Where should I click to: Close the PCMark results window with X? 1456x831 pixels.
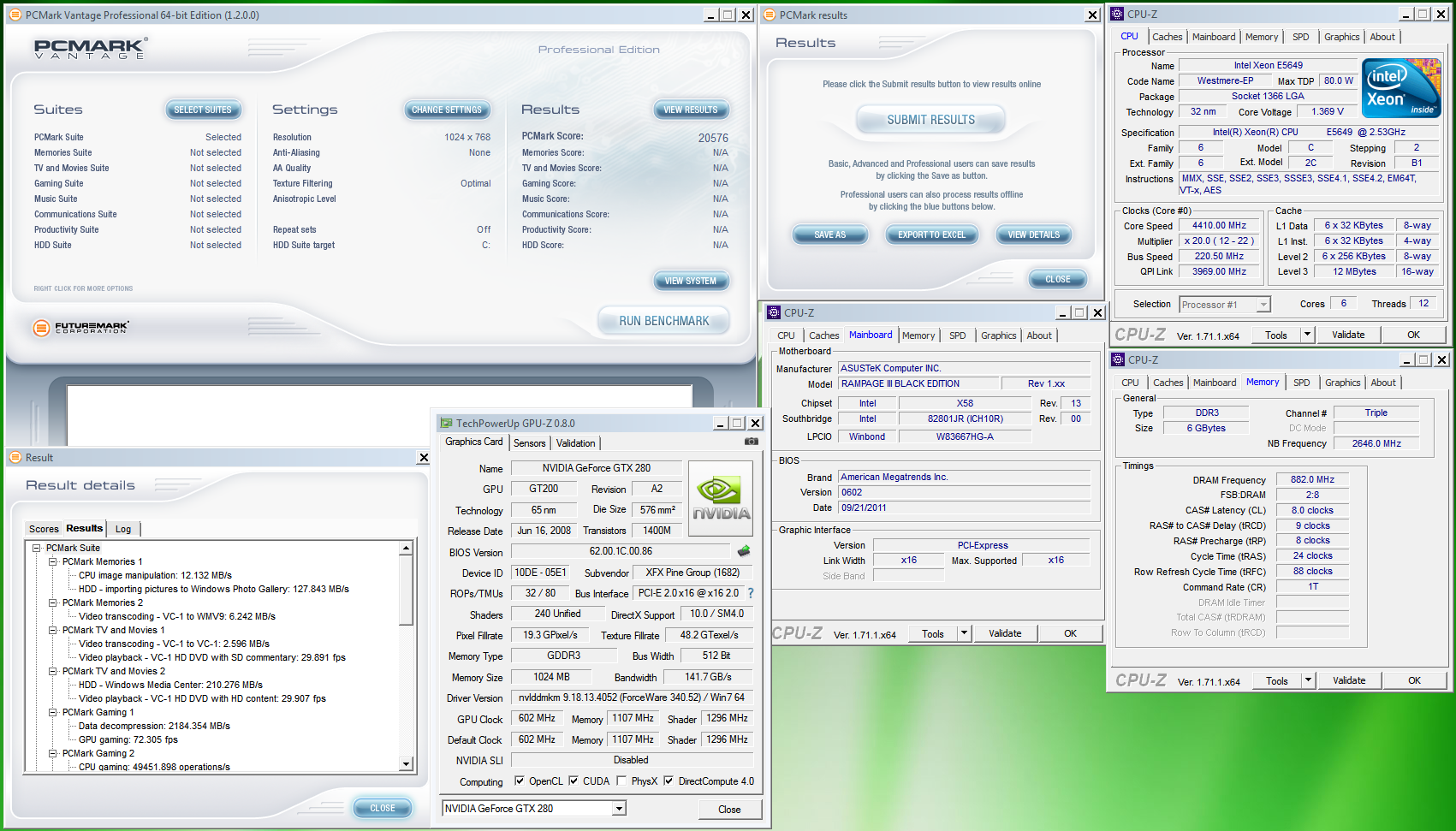(x=1092, y=15)
